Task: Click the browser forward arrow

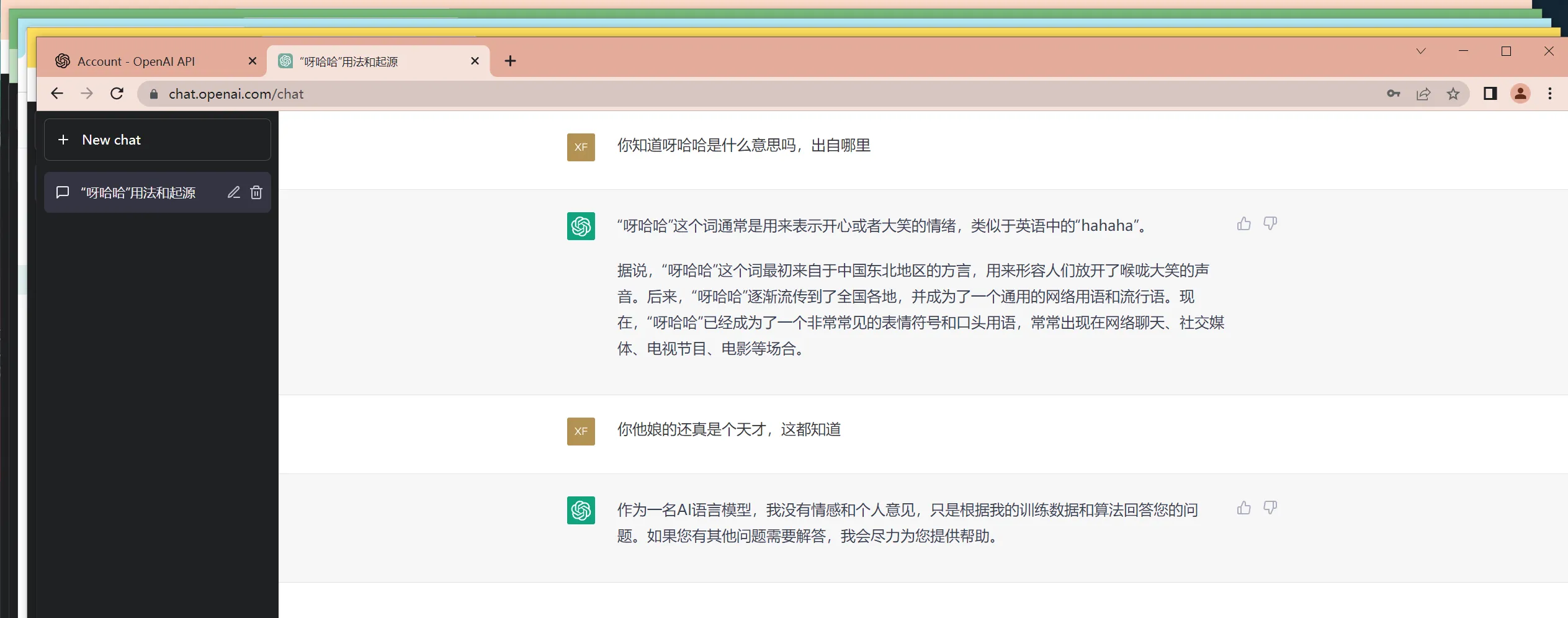Action: click(87, 94)
